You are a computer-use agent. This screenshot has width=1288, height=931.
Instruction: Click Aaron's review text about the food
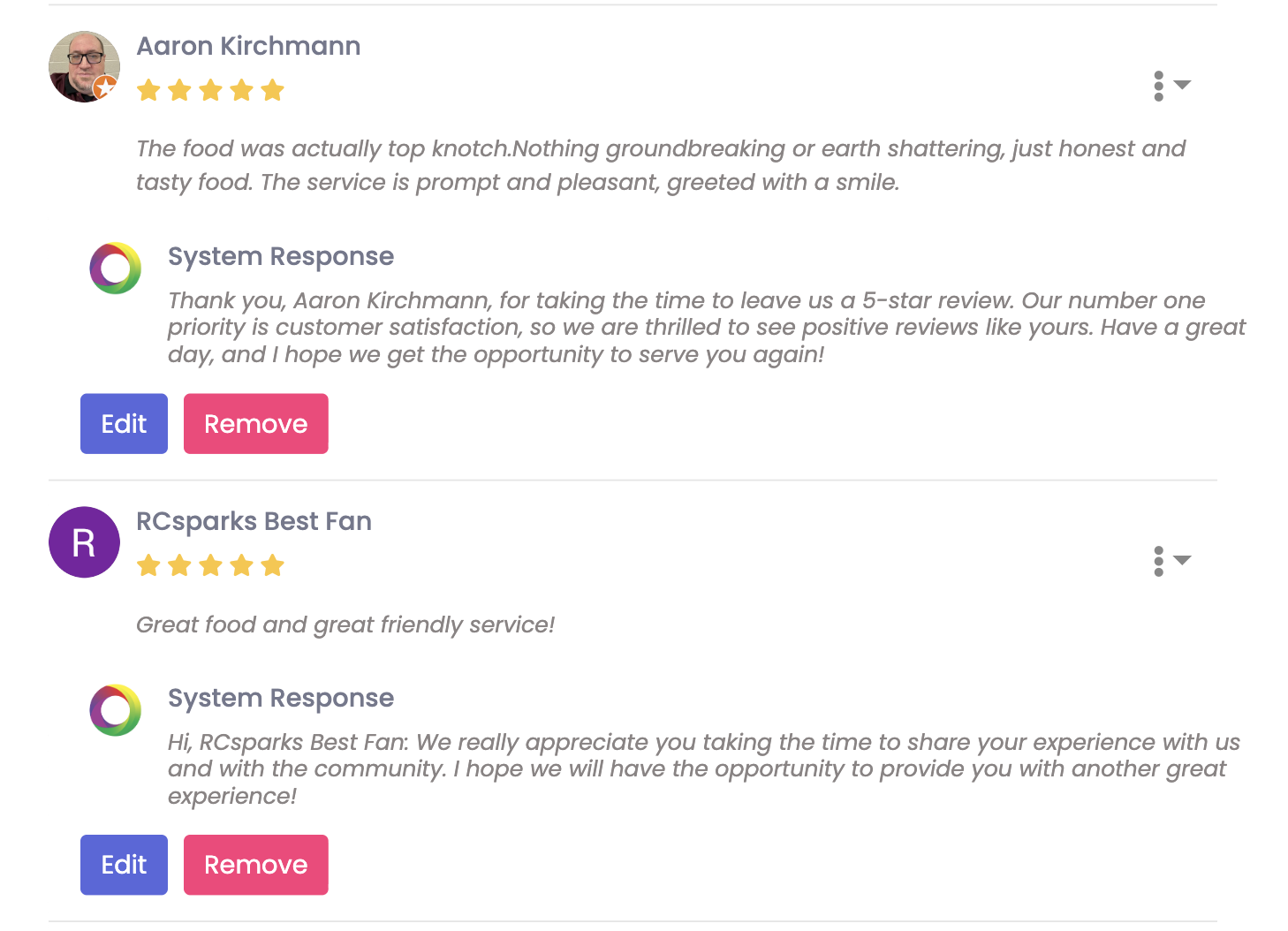(618, 165)
